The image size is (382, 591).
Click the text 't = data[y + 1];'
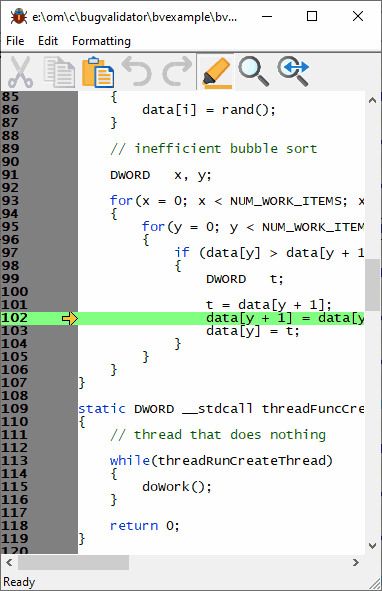point(269,305)
